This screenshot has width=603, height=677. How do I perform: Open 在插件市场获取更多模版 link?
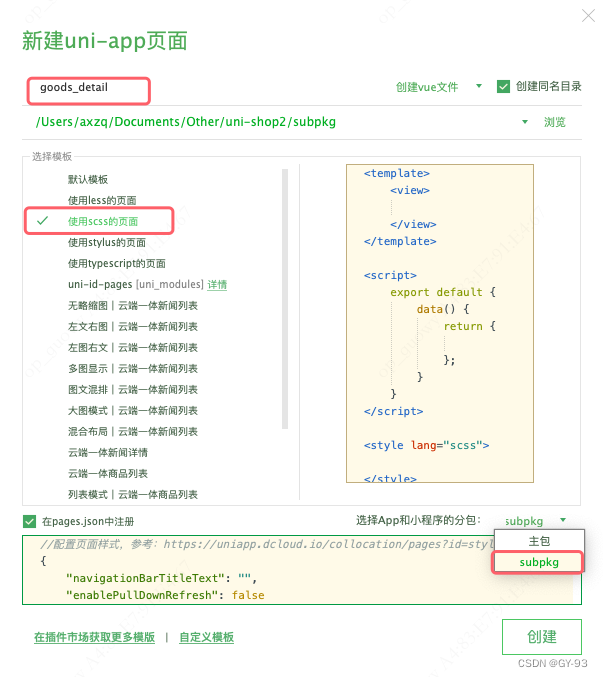point(95,637)
